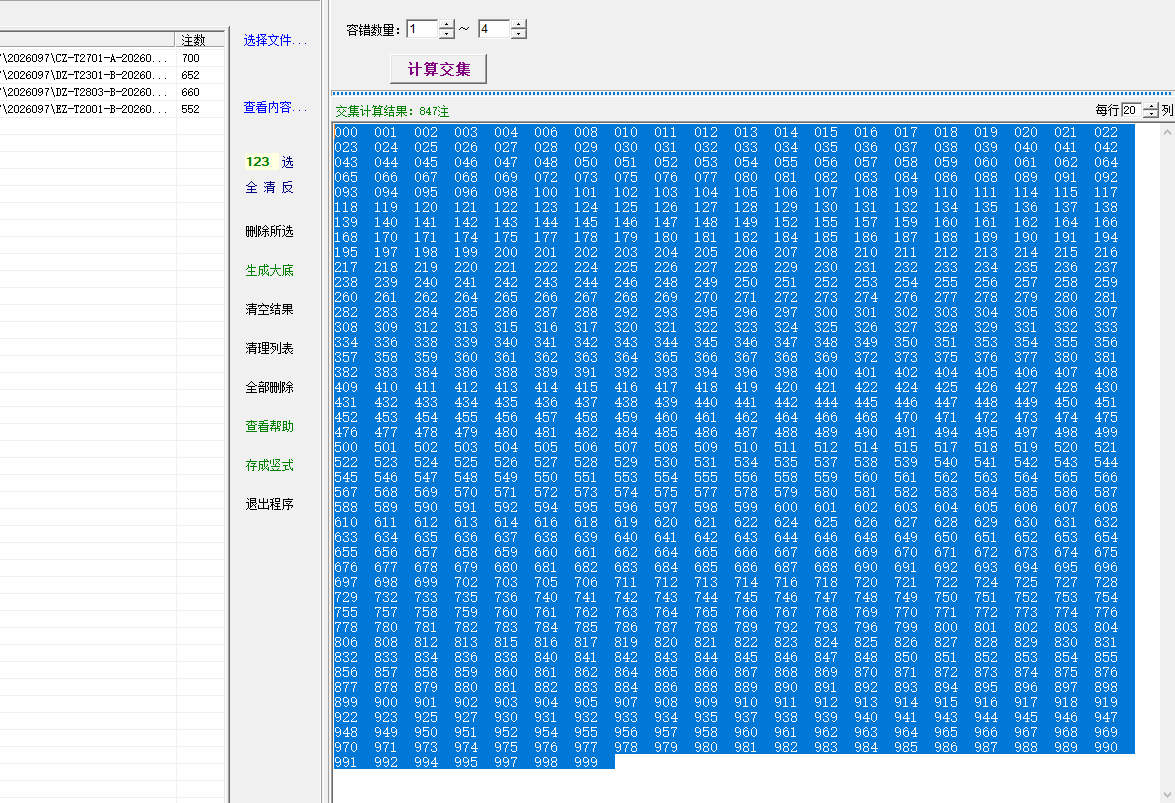
Task: Click the 计算交集 button
Action: (438, 69)
